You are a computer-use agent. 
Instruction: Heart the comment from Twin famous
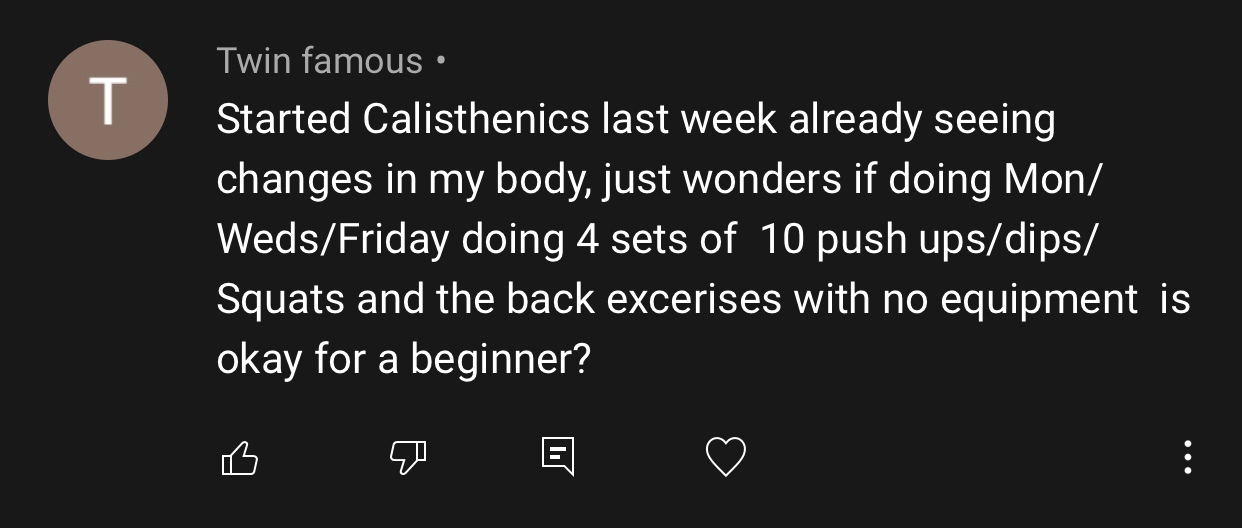[x=726, y=458]
